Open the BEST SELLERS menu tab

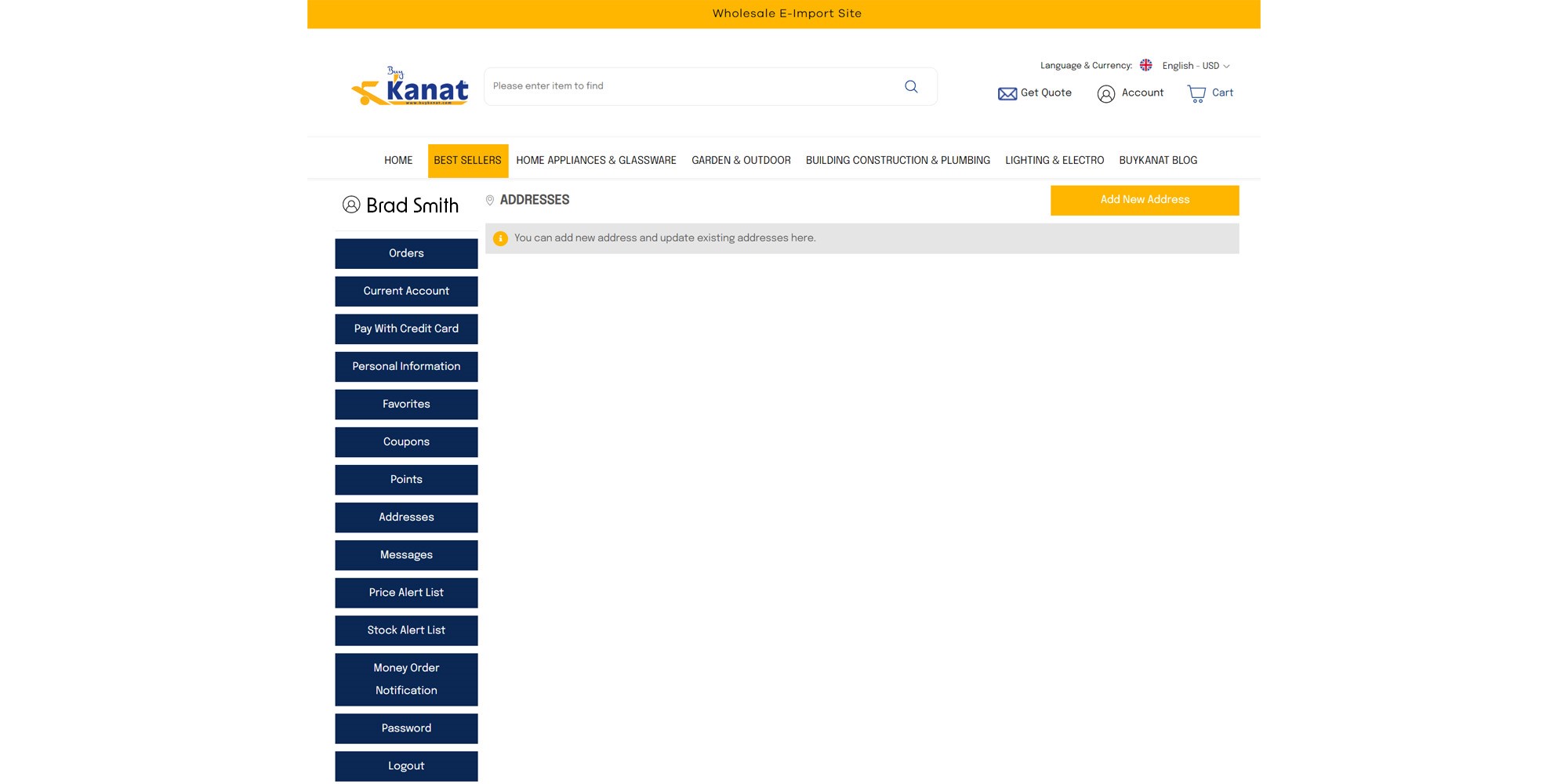pos(468,161)
